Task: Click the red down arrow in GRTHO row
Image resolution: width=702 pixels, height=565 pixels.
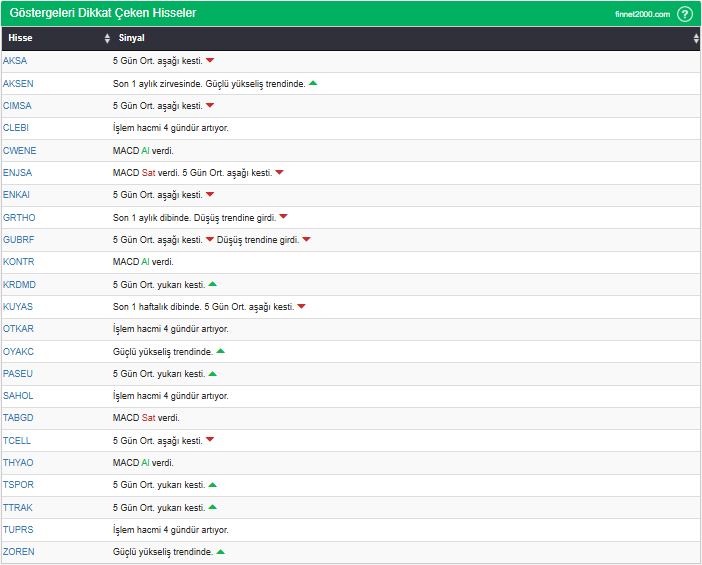Action: coord(283,216)
